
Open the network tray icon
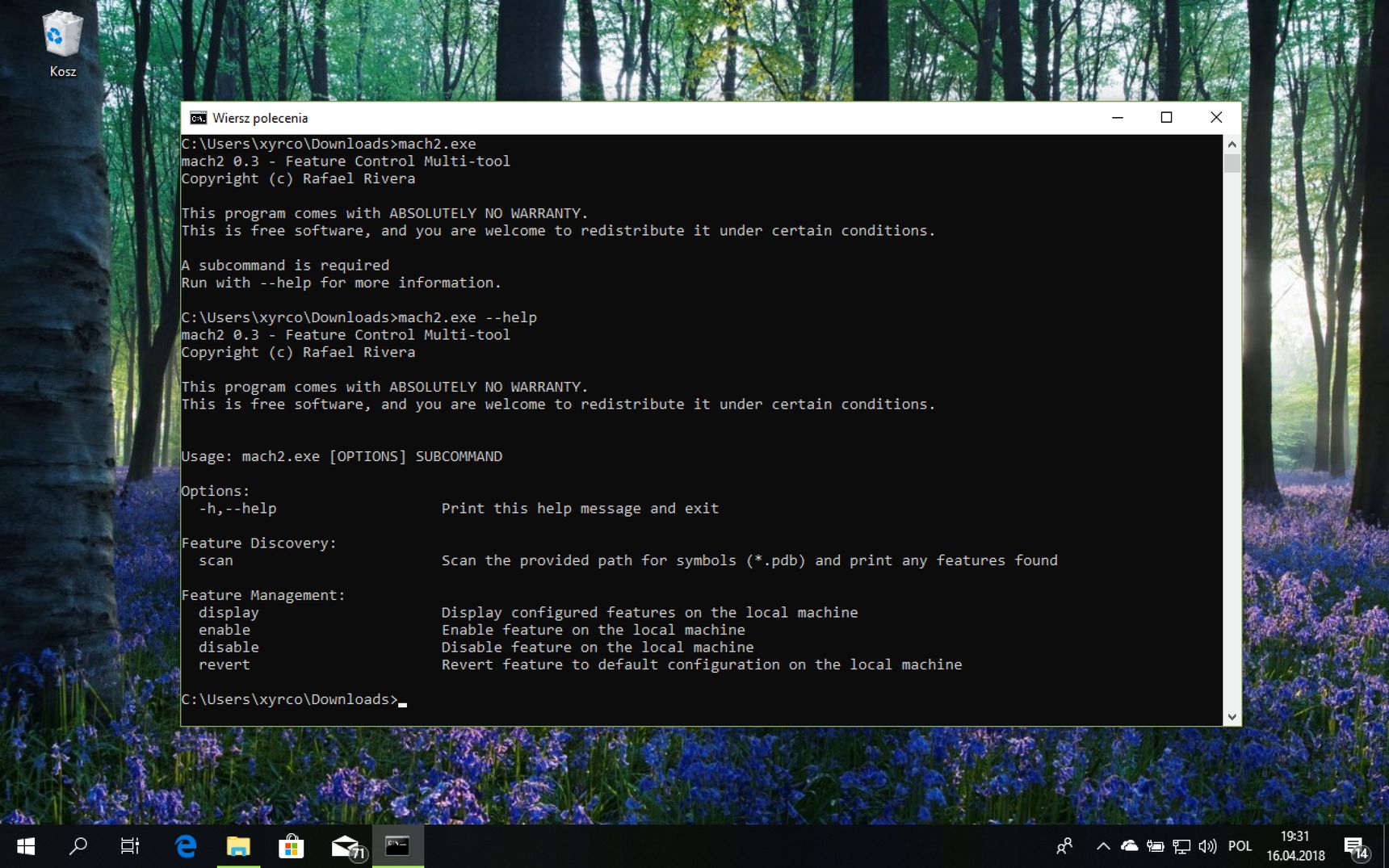point(1181,846)
